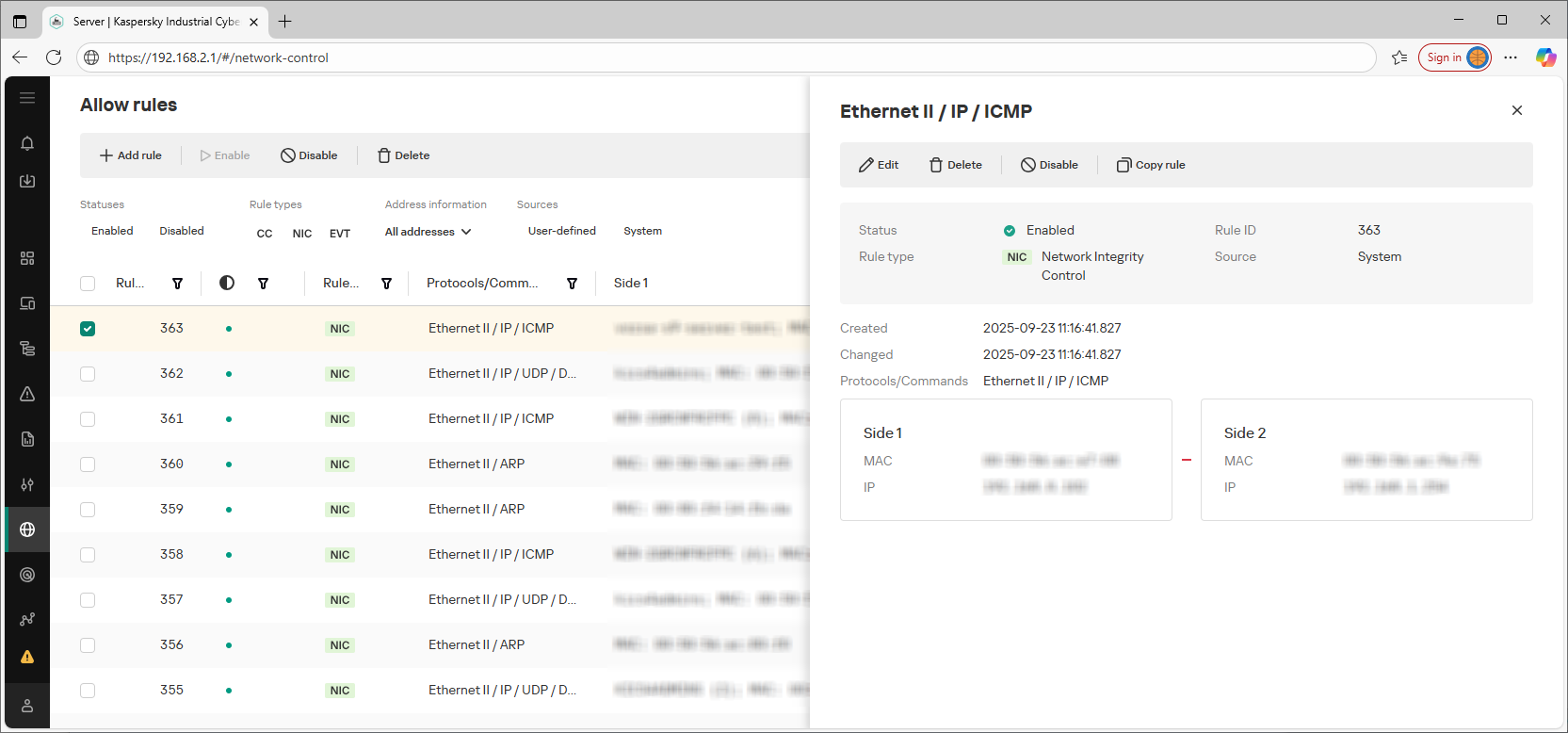1568x733 pixels.
Task: Click the Copy rule button
Action: tap(1151, 165)
